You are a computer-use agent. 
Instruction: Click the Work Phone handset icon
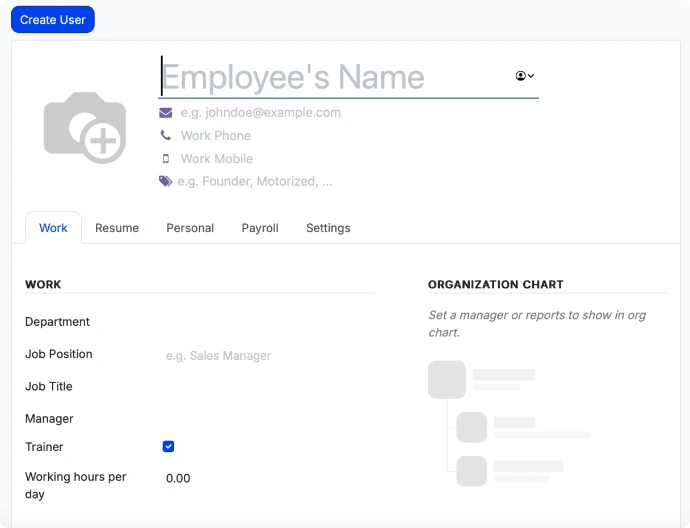tap(165, 136)
